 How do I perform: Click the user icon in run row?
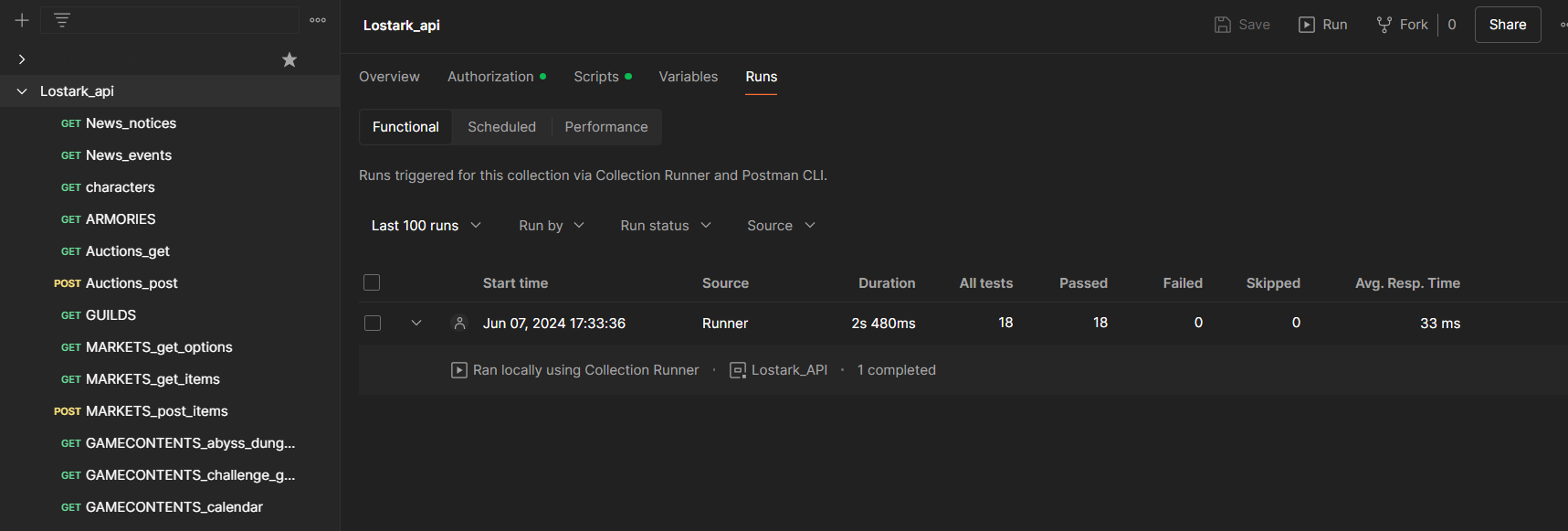(459, 323)
